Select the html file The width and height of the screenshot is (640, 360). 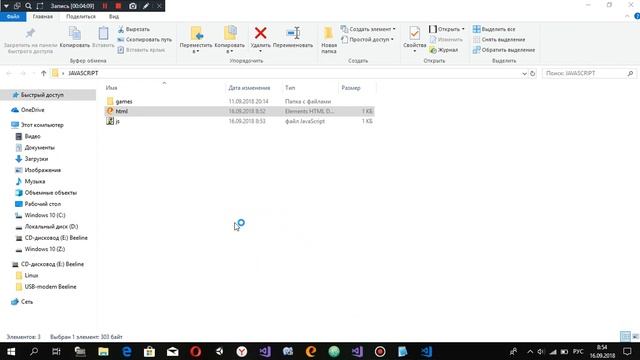pyautogui.click(x=122, y=111)
